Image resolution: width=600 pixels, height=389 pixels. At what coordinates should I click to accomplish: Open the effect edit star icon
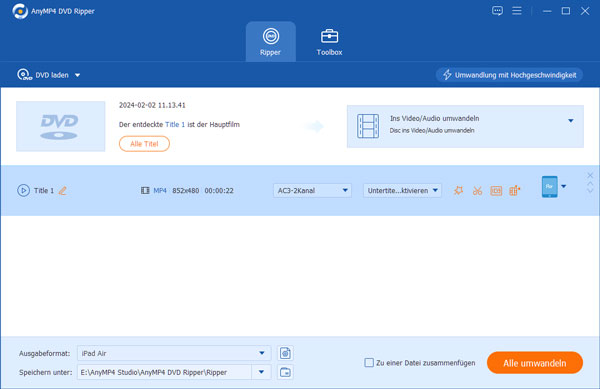(458, 190)
